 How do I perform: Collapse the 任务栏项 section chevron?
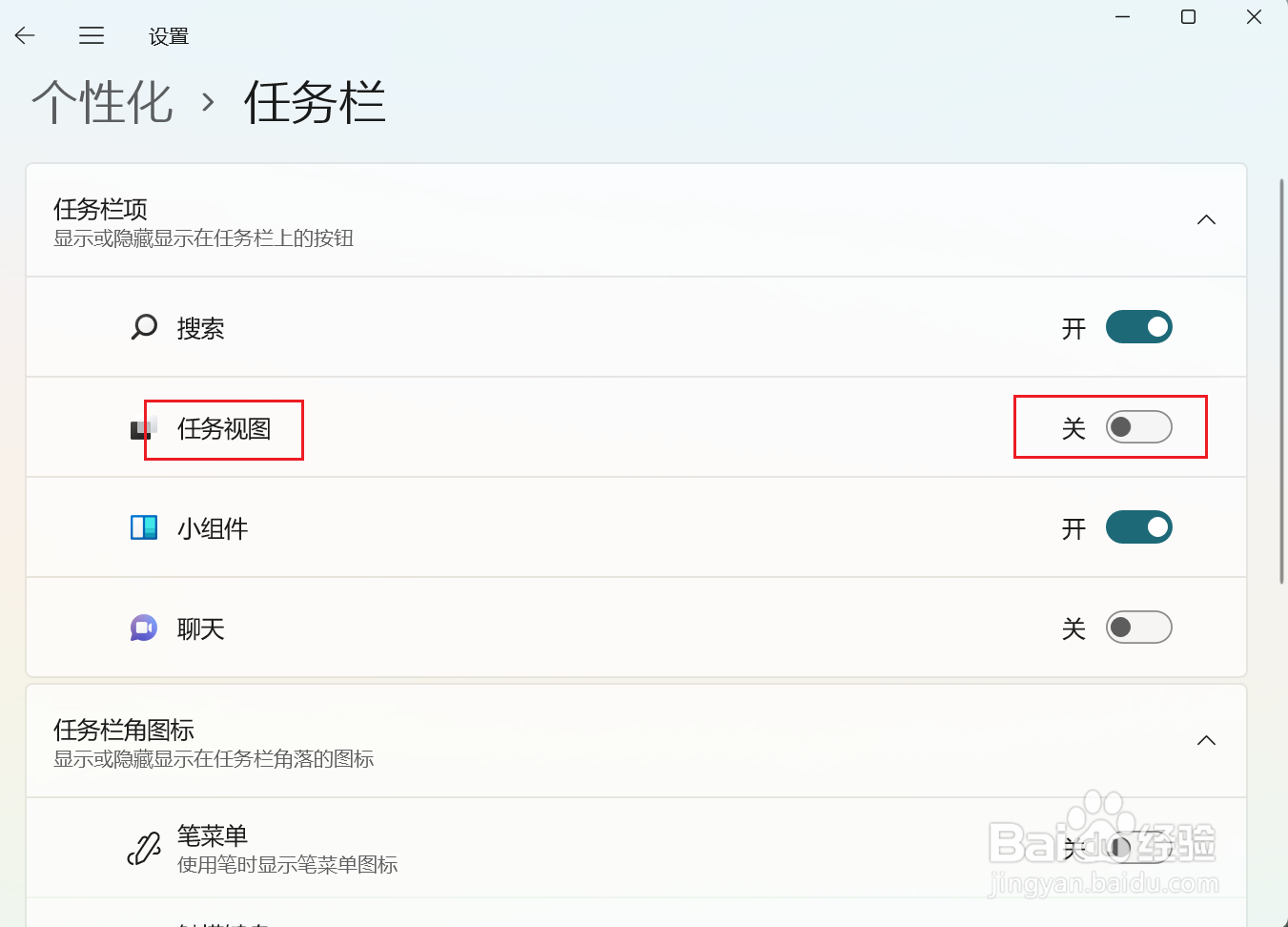click(1206, 220)
